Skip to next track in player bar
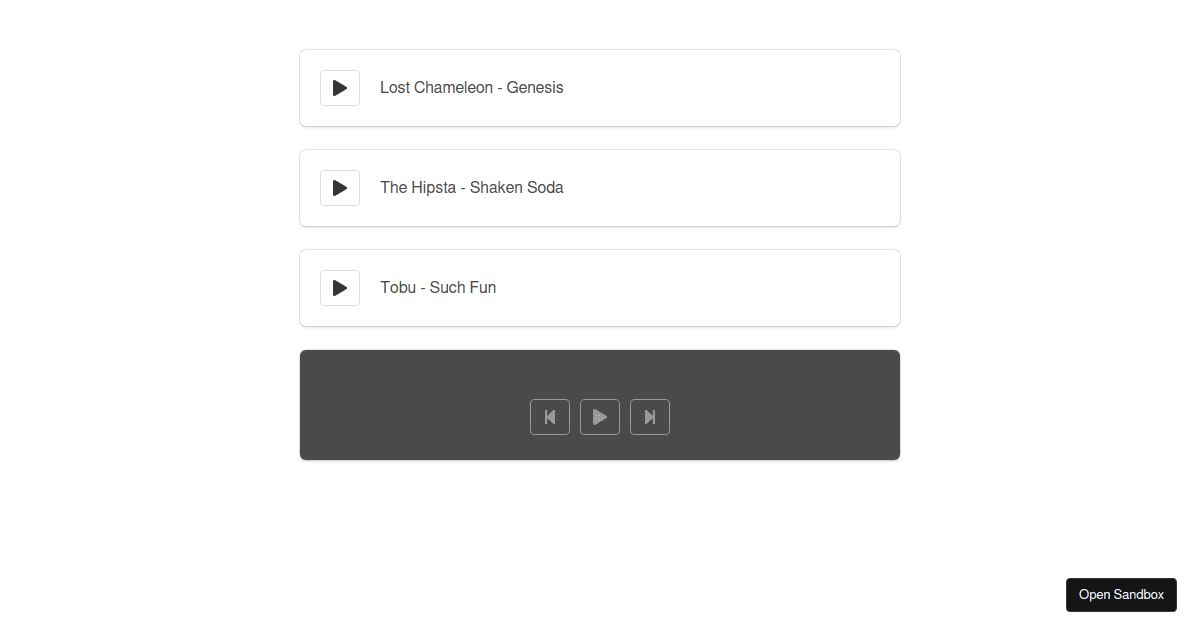1200x630 pixels. pyautogui.click(x=650, y=417)
